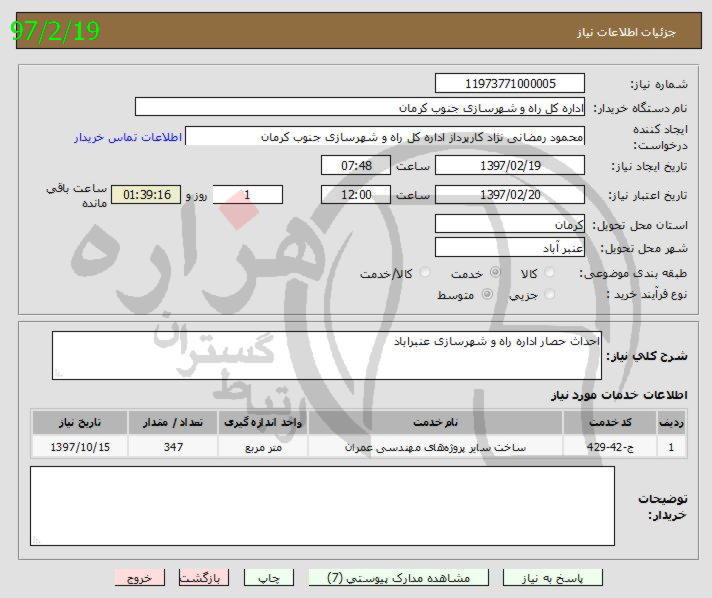The height and width of the screenshot is (598, 712).
Task: Click the اطلاعات خدمات مورد نیاز heading
Action: (619, 395)
